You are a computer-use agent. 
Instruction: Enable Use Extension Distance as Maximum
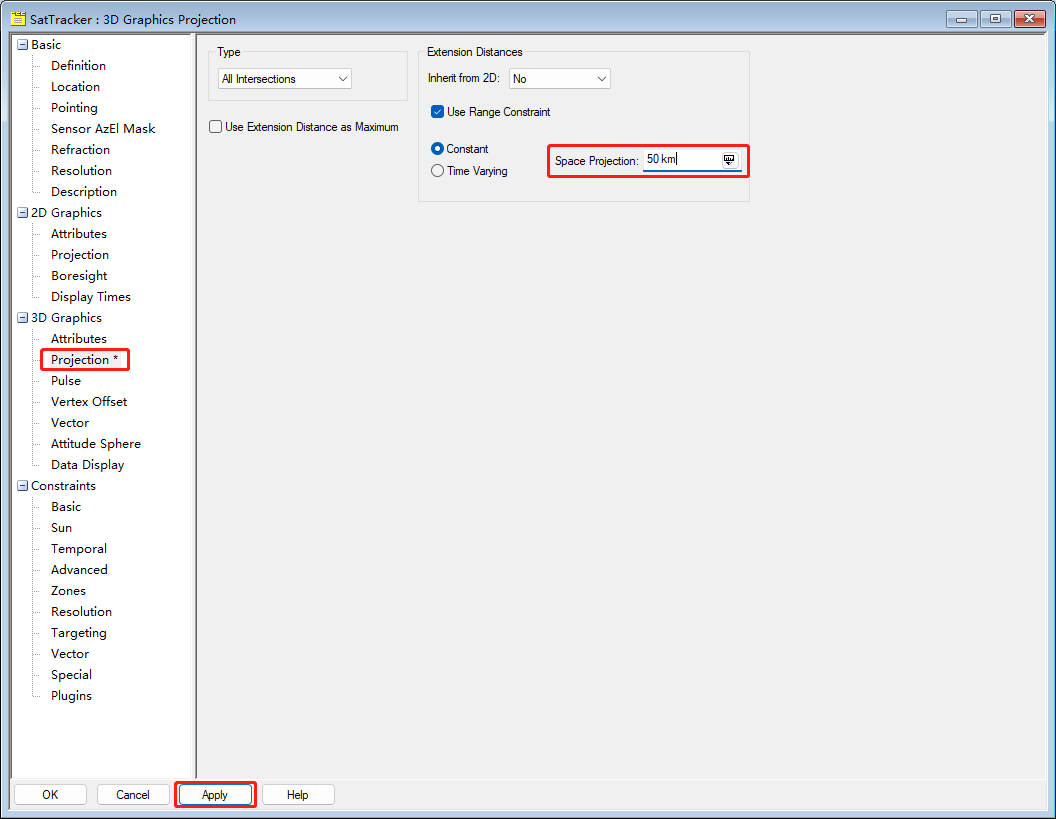(x=215, y=127)
